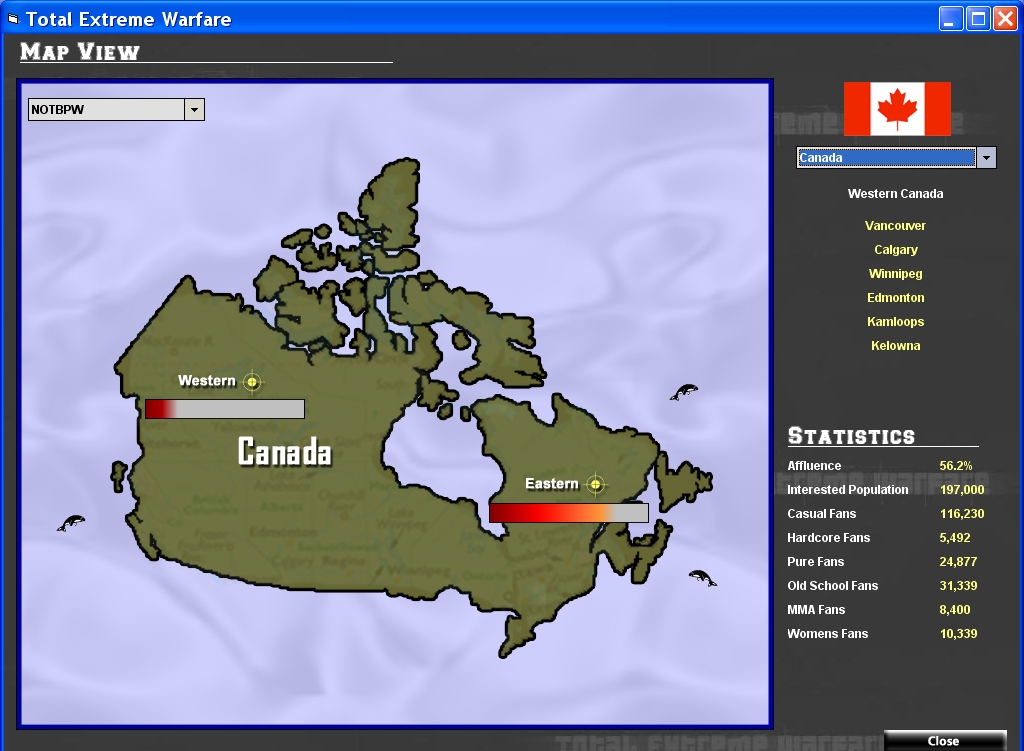
Task: Minimize the Total Extreme Warfare window
Action: click(951, 18)
